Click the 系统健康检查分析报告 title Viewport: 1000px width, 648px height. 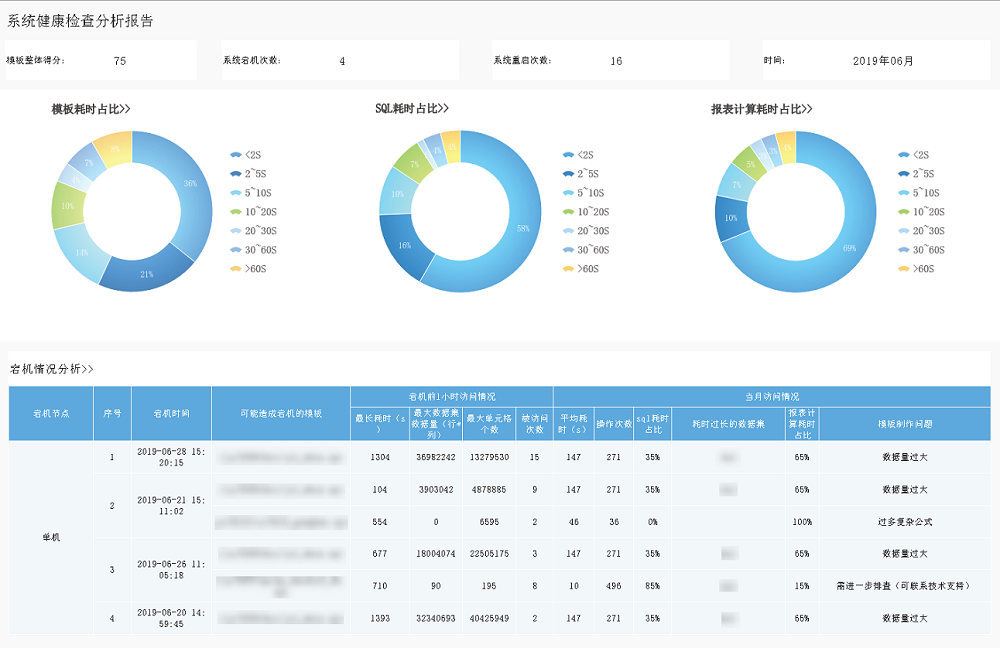coord(80,21)
